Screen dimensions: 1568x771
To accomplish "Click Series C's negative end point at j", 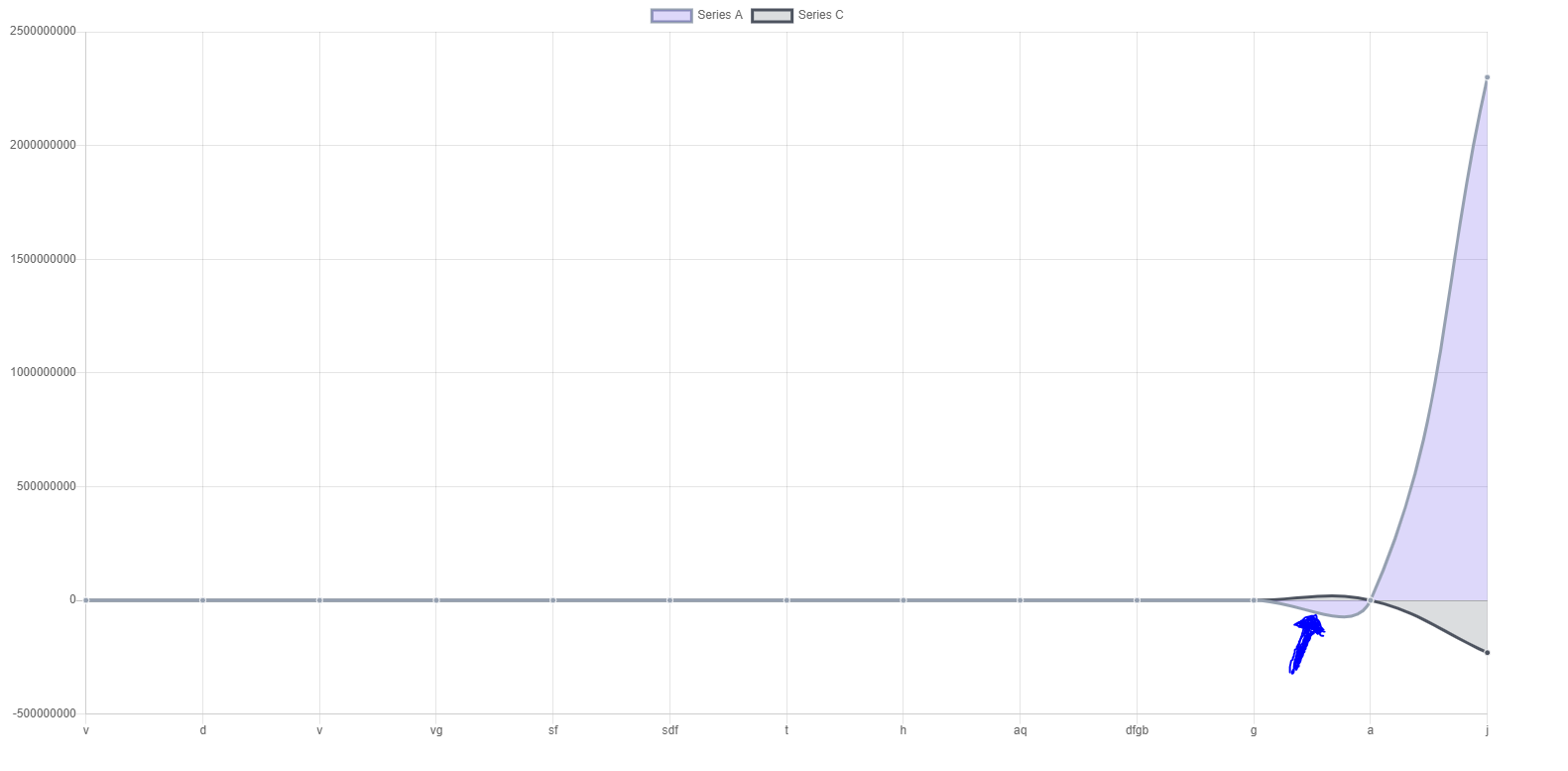I will [x=1487, y=653].
